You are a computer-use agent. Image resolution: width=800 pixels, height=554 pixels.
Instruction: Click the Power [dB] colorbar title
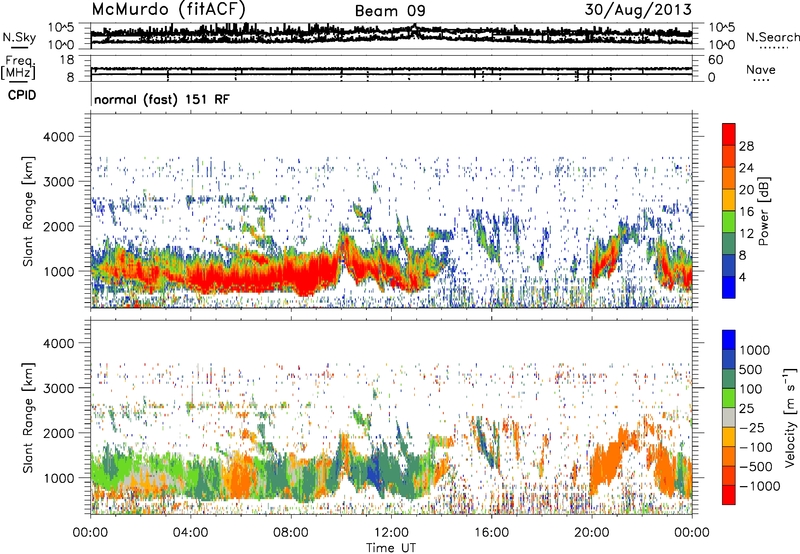[x=763, y=211]
